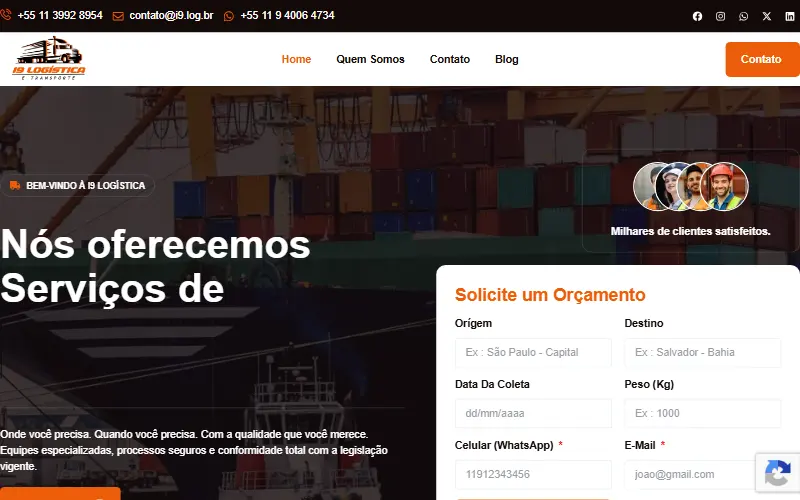Open WhatsApp number +55 11 9 4006 4734
Viewport: 800px width, 500px height.
pyautogui.click(x=287, y=15)
